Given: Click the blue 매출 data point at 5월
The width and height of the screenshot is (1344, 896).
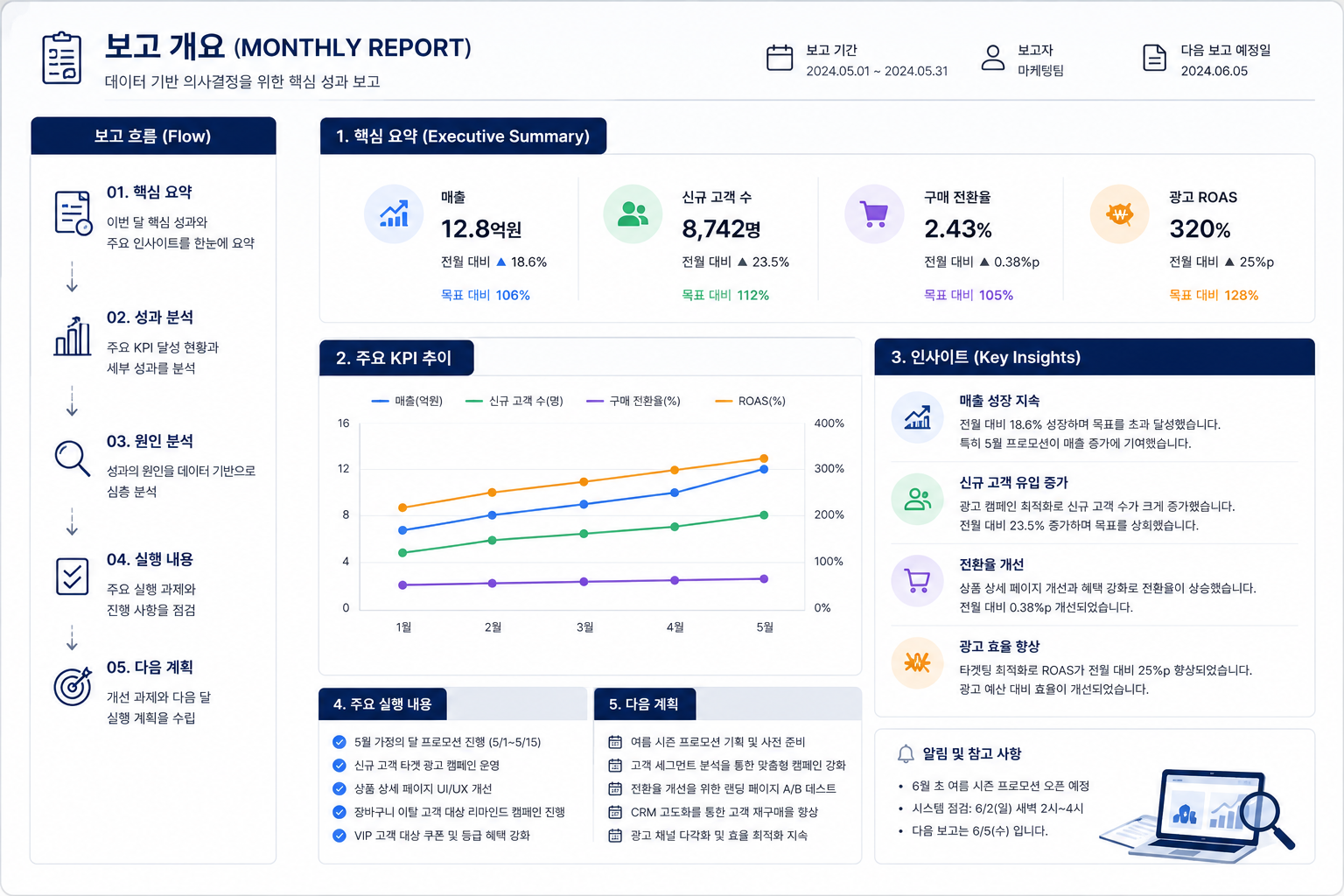Looking at the screenshot, I should coord(764,469).
